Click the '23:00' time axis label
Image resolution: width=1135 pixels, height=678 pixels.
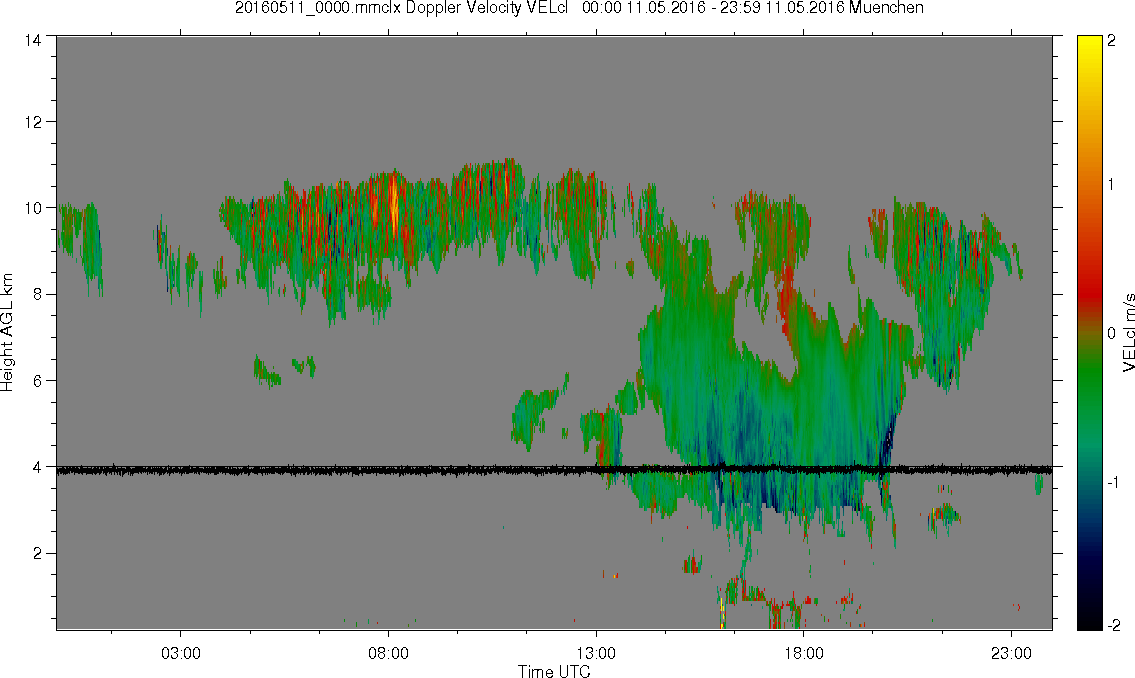point(1011,653)
